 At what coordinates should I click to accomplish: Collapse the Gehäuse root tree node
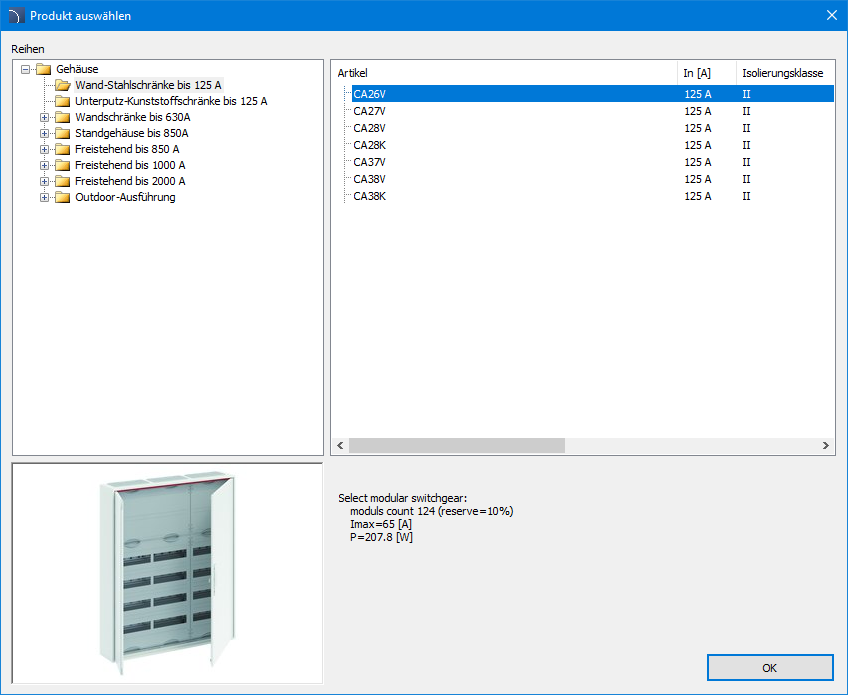[x=25, y=69]
